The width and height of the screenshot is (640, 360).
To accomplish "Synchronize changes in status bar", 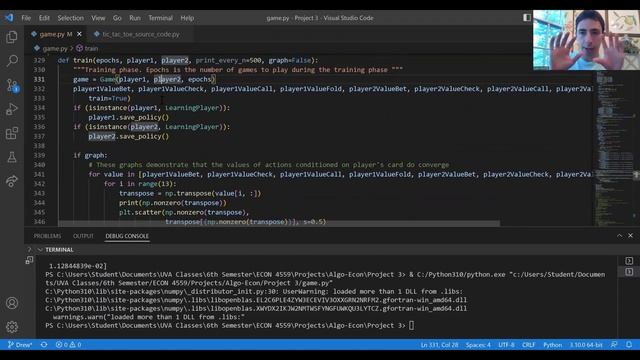I will [44, 345].
